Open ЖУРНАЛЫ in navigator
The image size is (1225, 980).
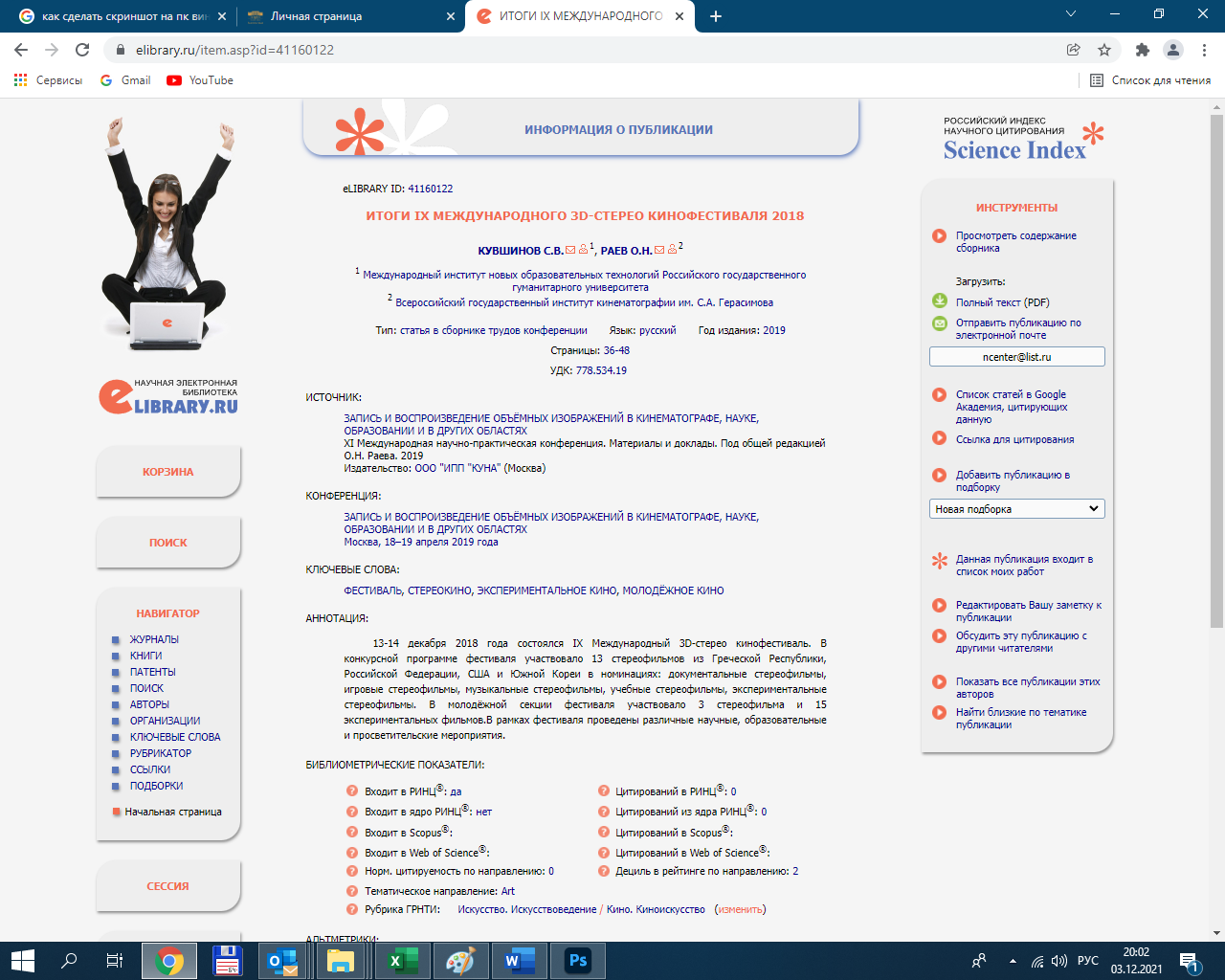click(x=154, y=639)
